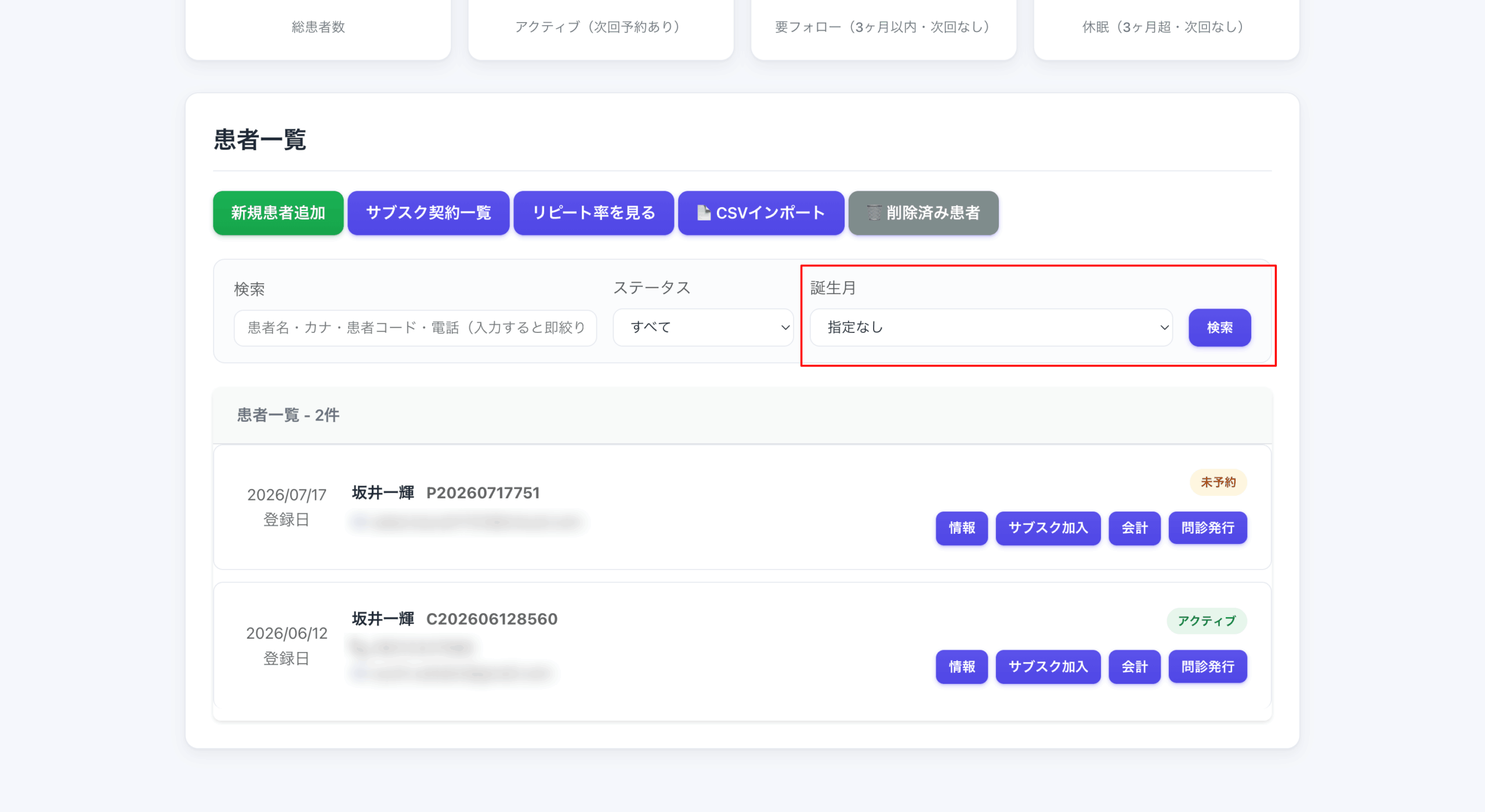The height and width of the screenshot is (812, 1485).
Task: Click 情報 for patient C202606128560
Action: [x=961, y=666]
